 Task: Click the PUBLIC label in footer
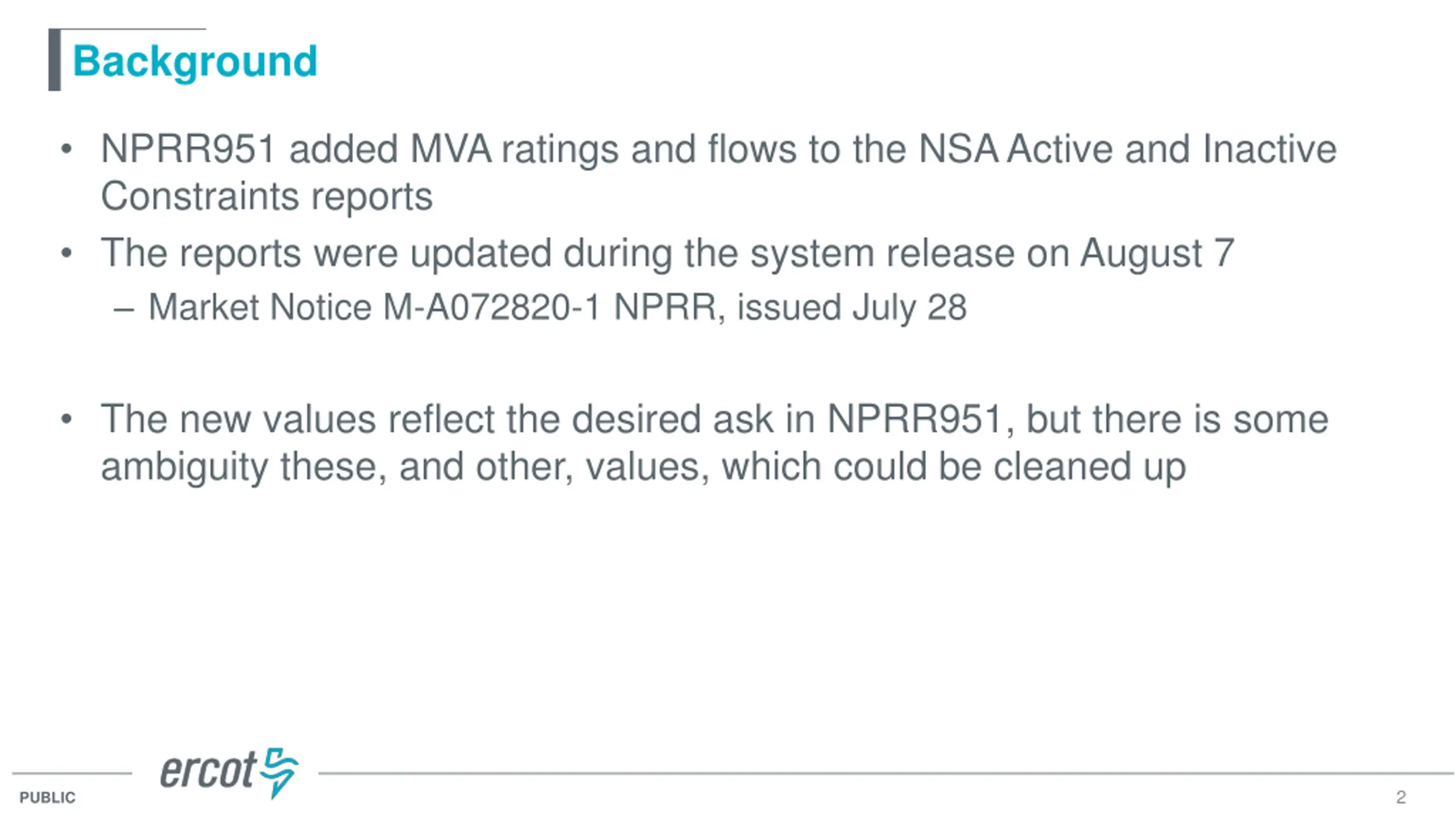(x=47, y=797)
